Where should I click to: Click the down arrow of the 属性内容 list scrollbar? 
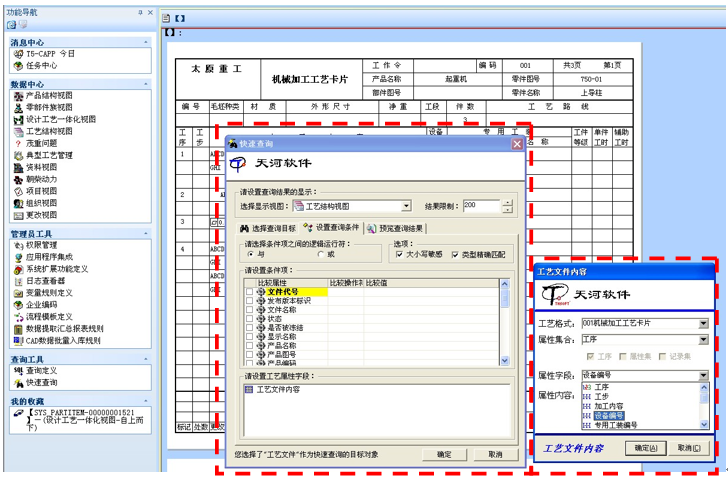pyautogui.click(x=704, y=424)
